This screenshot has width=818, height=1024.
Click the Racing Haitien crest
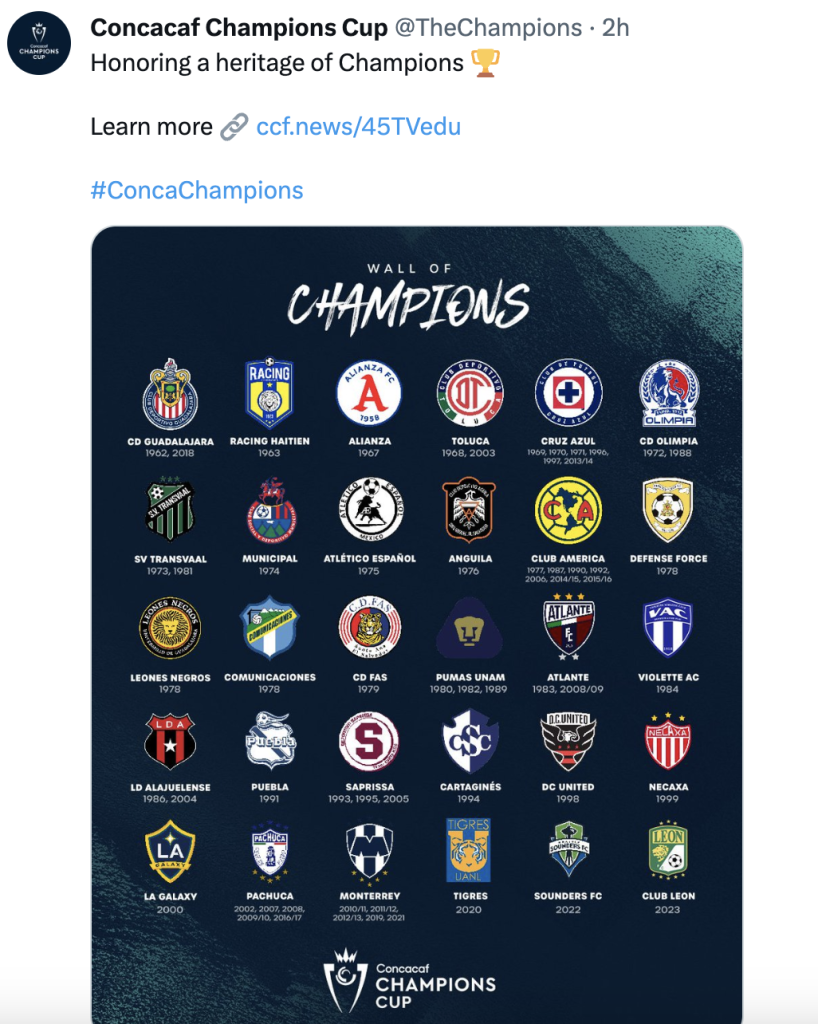click(x=270, y=392)
